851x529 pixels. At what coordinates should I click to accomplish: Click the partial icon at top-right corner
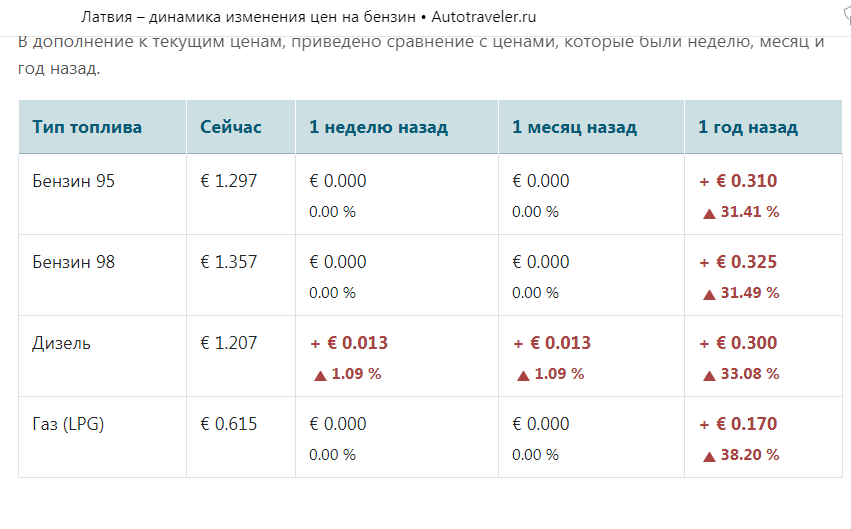(847, 16)
